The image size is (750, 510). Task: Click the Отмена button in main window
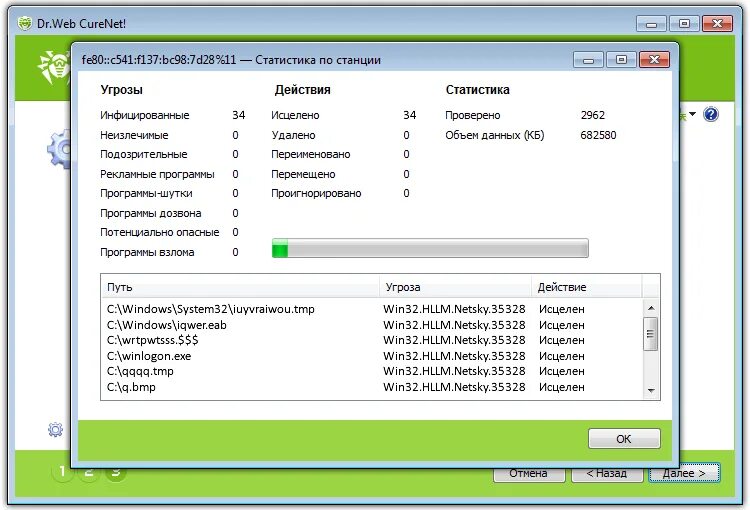tap(529, 474)
